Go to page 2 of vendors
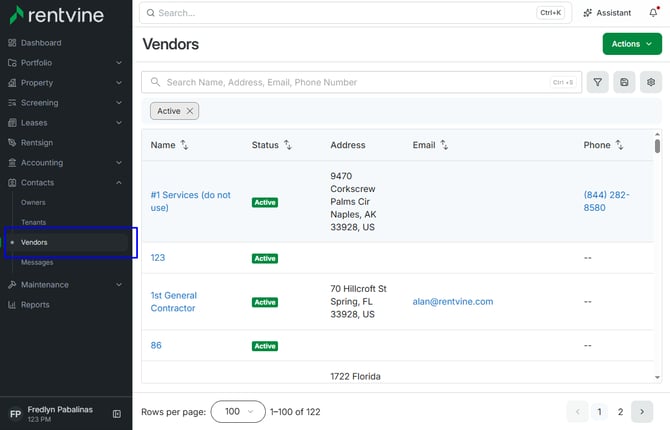The height and width of the screenshot is (430, 670). point(620,412)
